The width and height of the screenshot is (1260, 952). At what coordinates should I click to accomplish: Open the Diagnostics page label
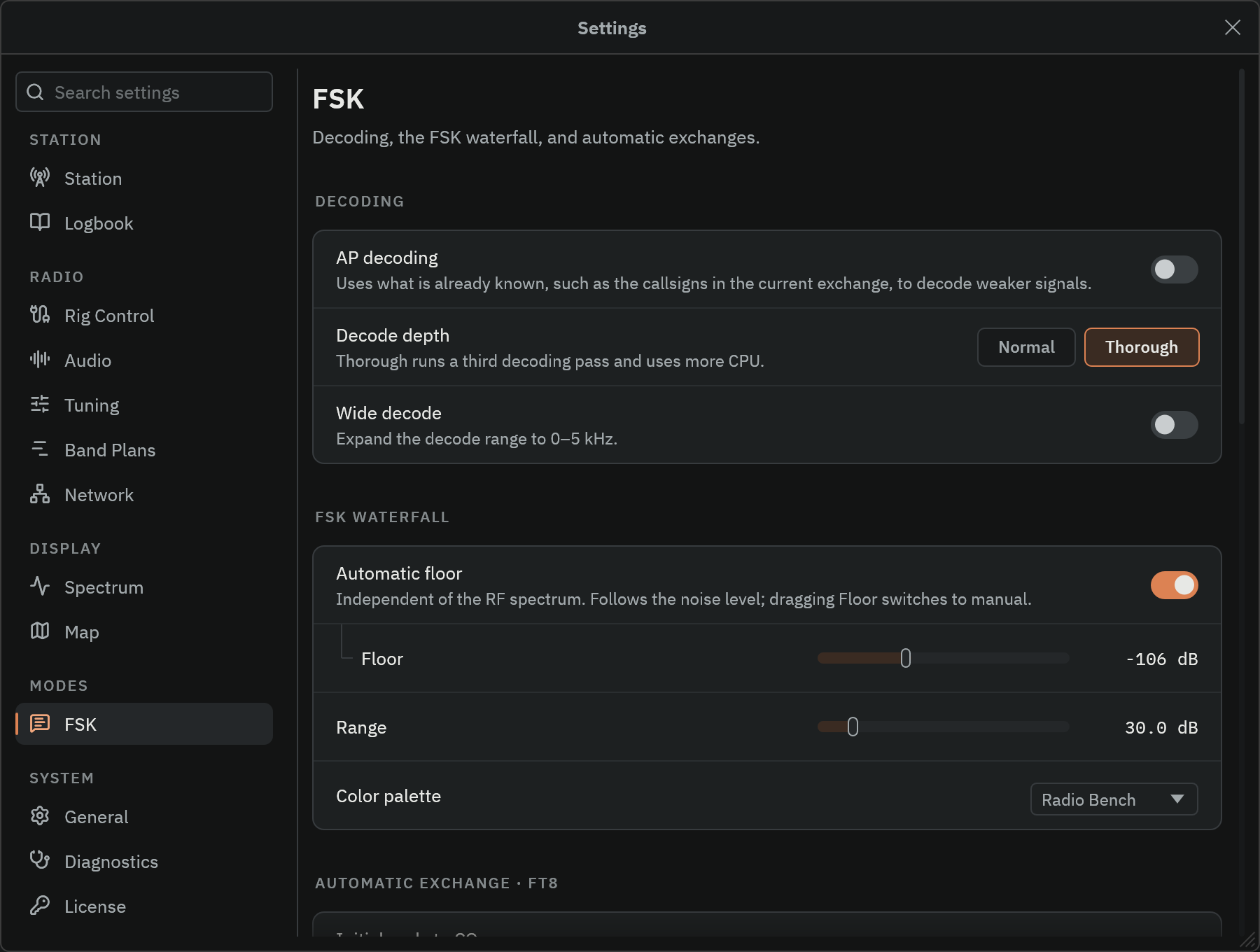pos(111,862)
